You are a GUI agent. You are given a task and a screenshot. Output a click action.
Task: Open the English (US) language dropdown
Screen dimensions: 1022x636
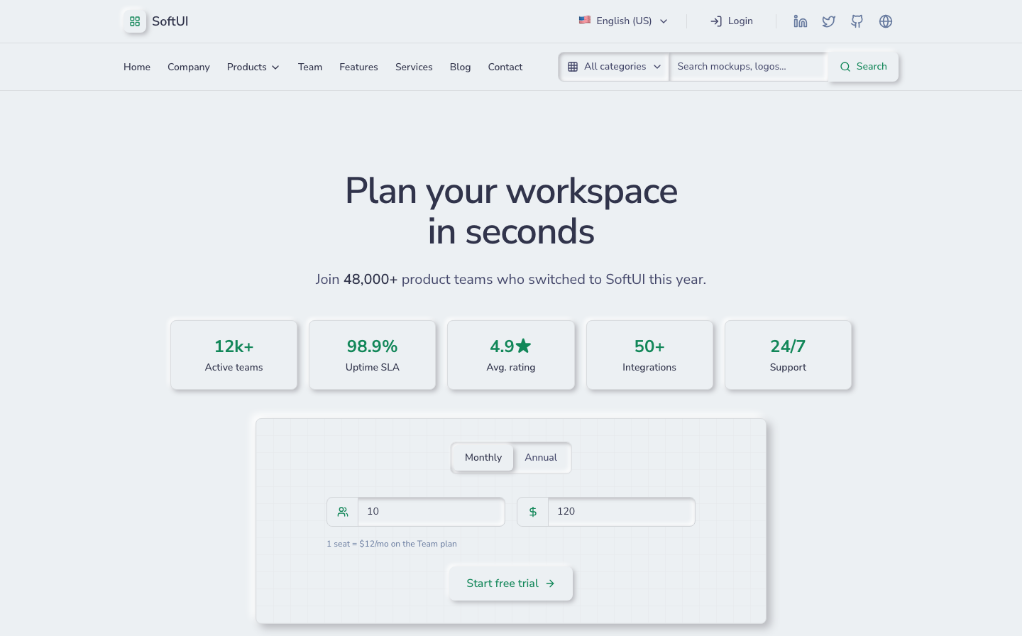pos(623,21)
